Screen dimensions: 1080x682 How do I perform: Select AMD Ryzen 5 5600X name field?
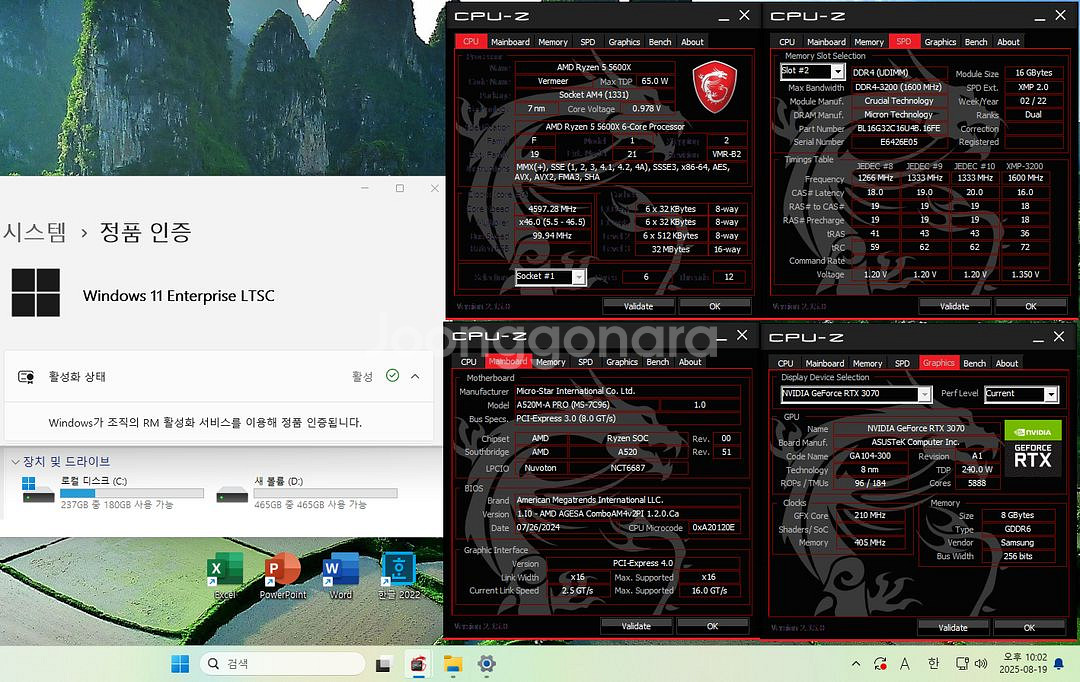pyautogui.click(x=594, y=68)
